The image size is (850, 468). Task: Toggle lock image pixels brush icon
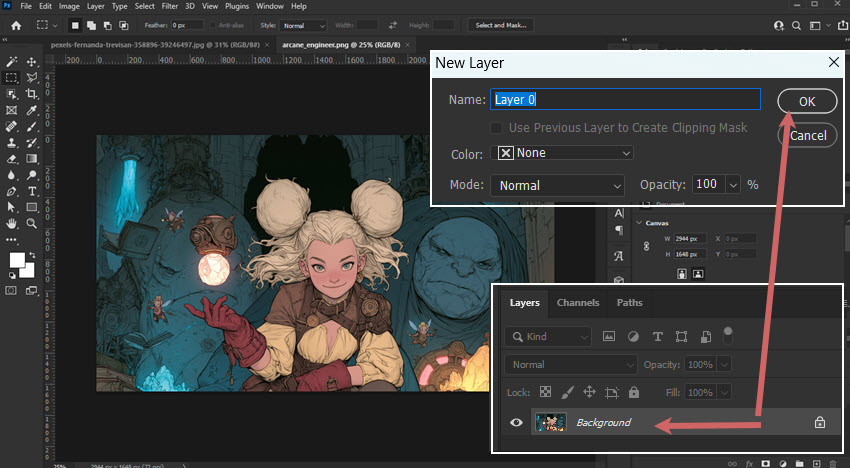(567, 392)
